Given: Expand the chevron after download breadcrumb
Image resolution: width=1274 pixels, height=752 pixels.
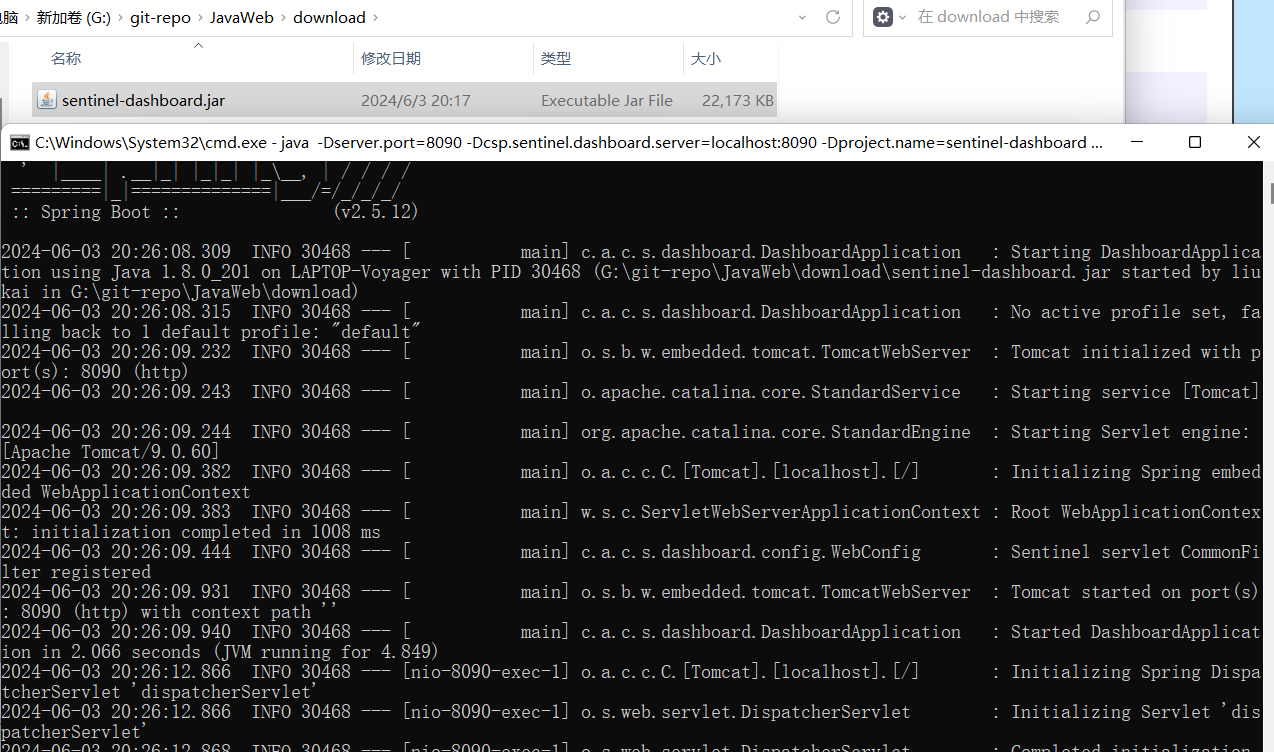Looking at the screenshot, I should point(375,18).
